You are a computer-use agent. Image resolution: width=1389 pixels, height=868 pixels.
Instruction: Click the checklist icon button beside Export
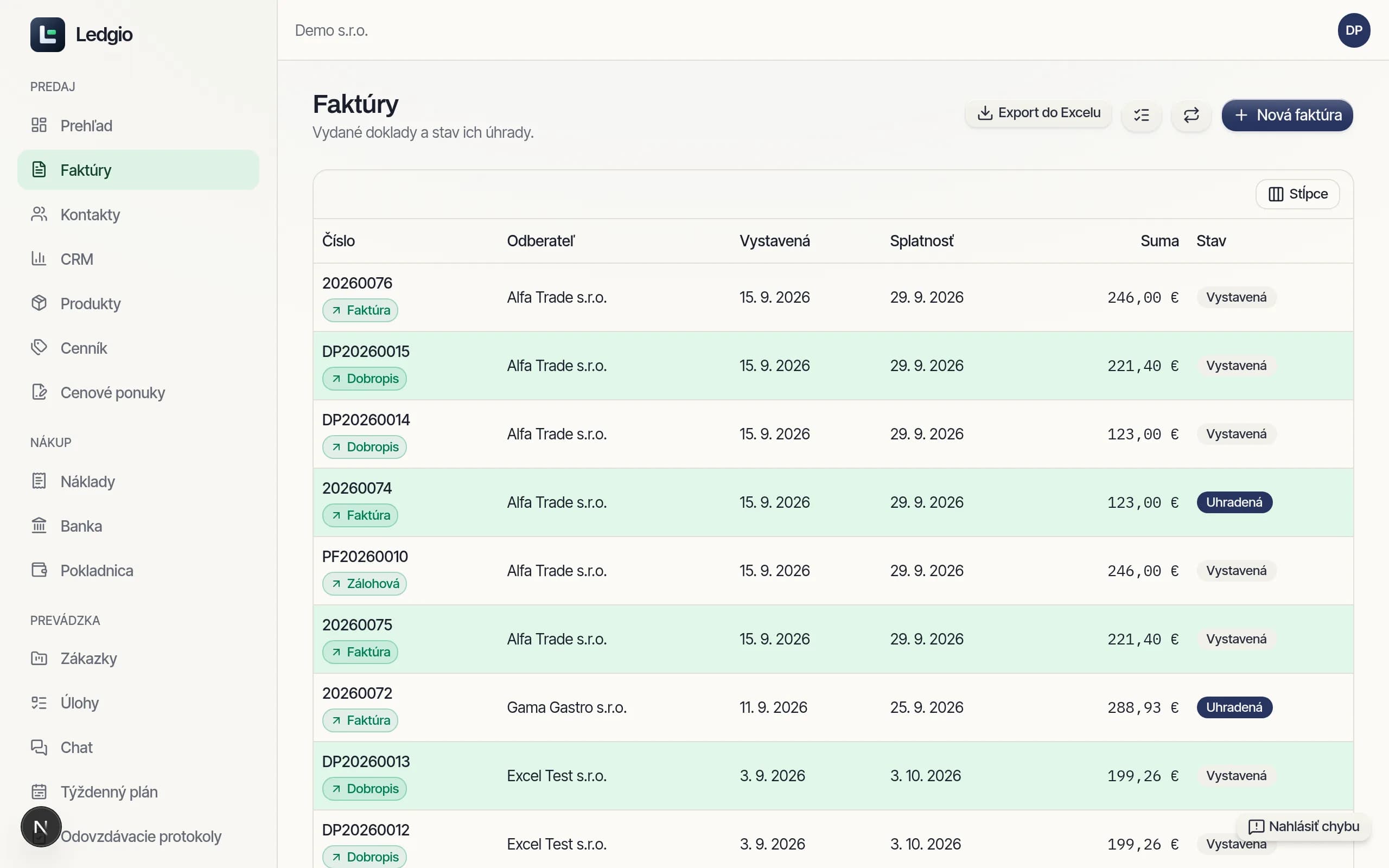pyautogui.click(x=1141, y=115)
